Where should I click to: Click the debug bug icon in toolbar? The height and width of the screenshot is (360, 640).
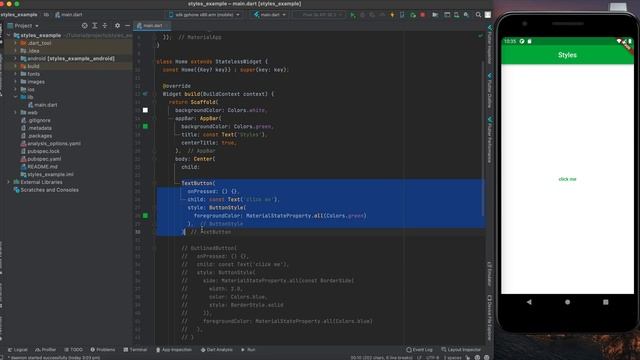[362, 15]
